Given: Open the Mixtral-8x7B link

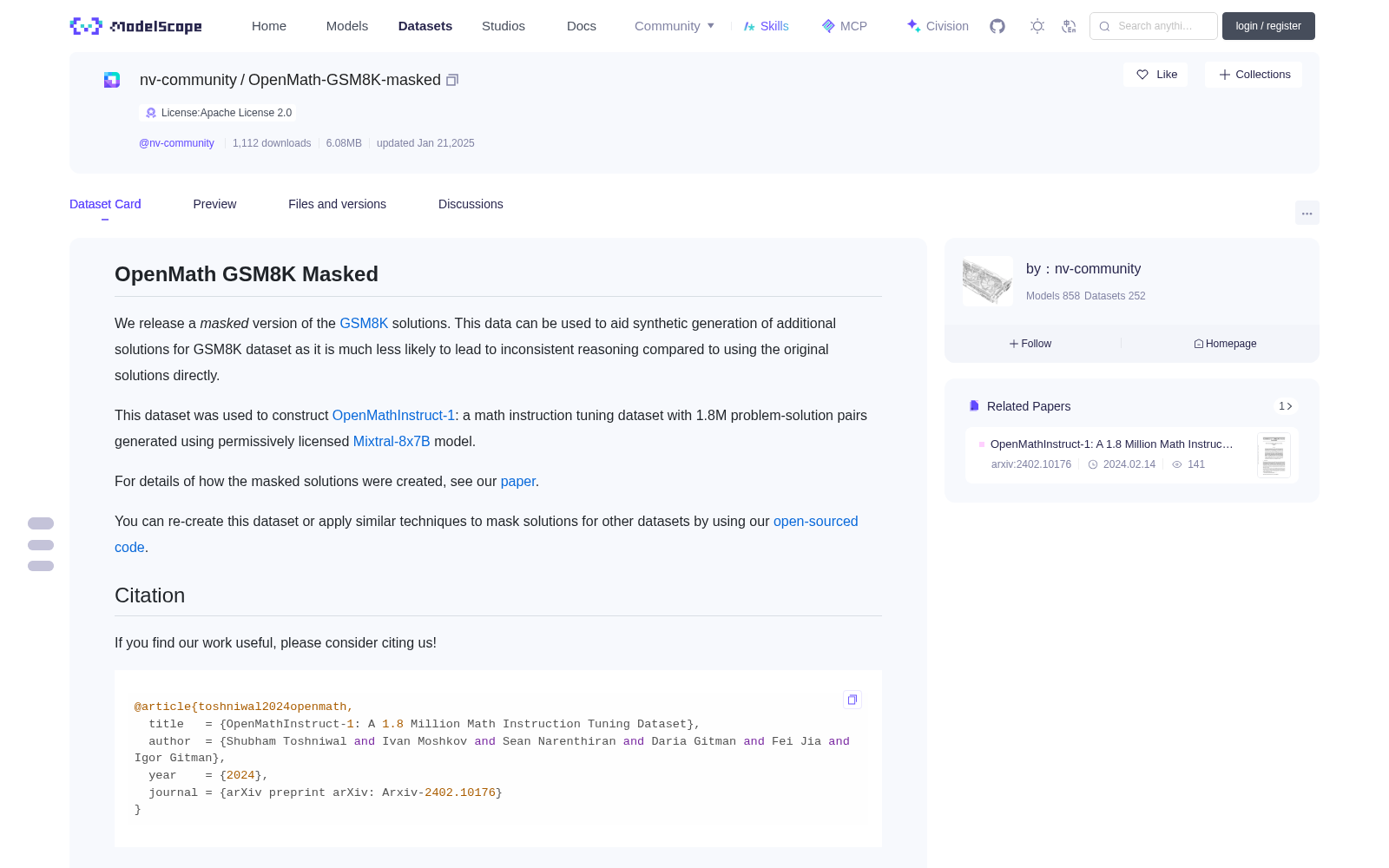Looking at the screenshot, I should (392, 441).
